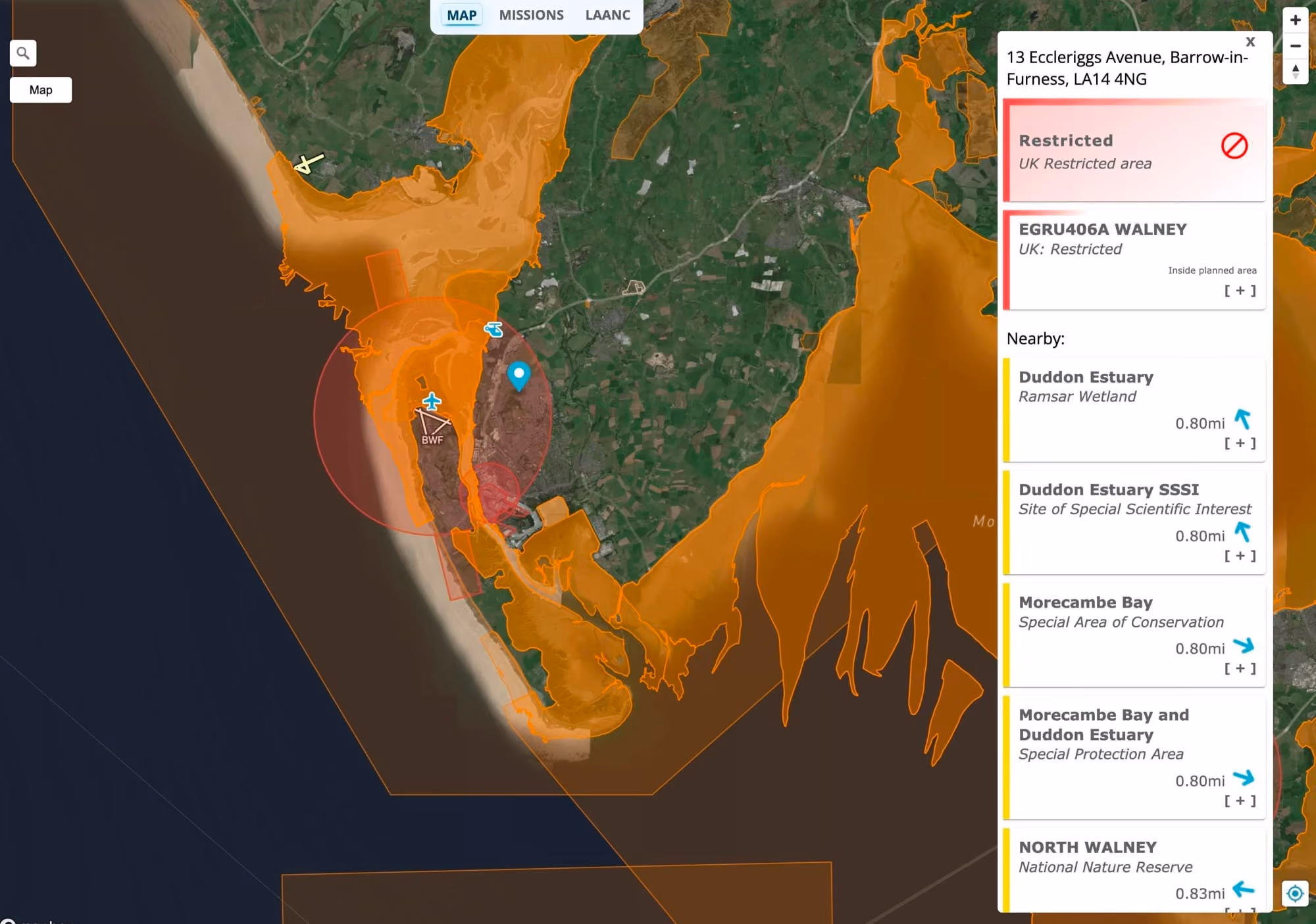This screenshot has width=1316, height=924.
Task: Click the Ramsar Wetland subtitle
Action: click(x=1076, y=397)
